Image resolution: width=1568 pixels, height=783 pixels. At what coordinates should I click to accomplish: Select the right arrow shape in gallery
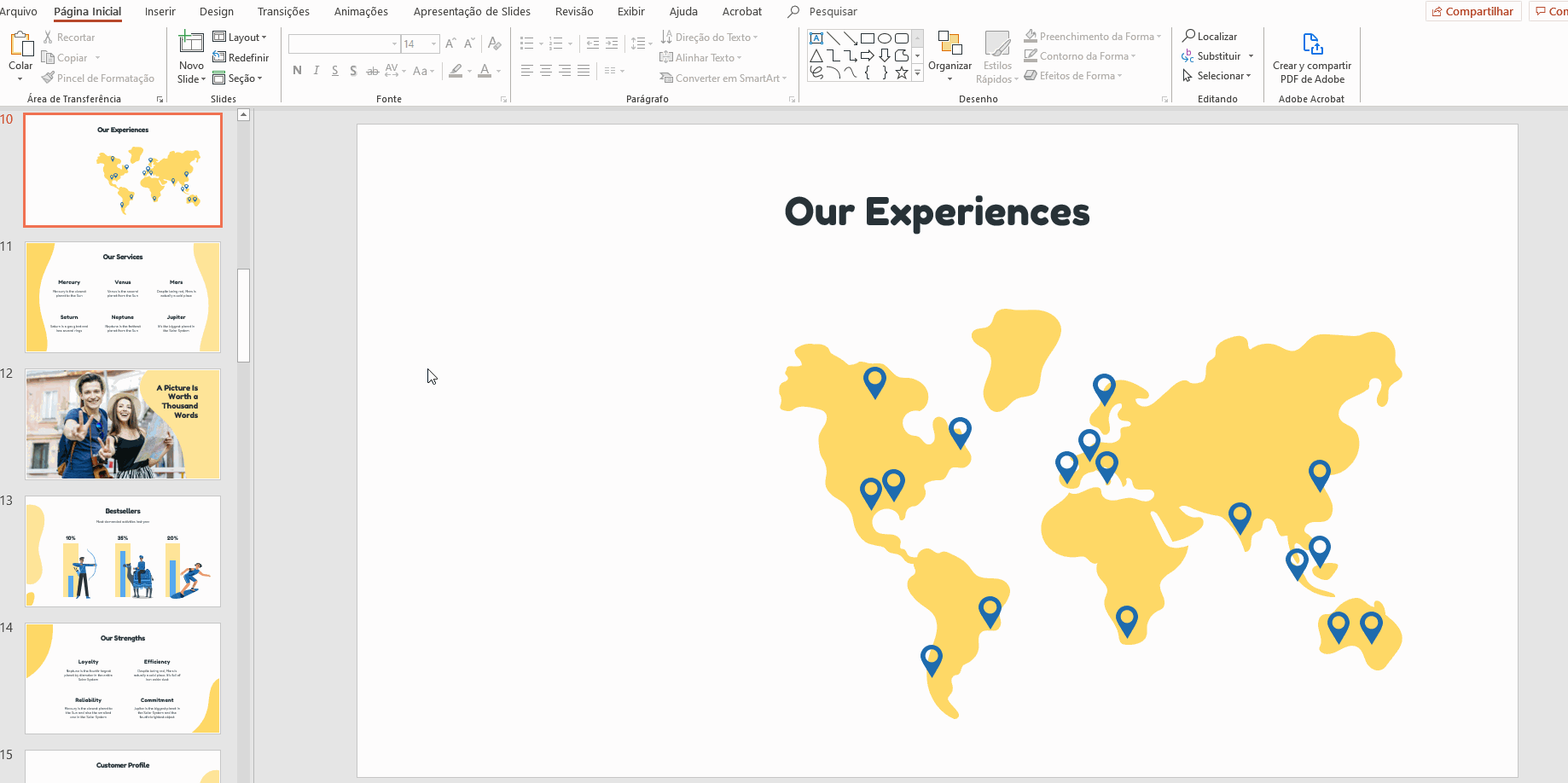point(868,55)
